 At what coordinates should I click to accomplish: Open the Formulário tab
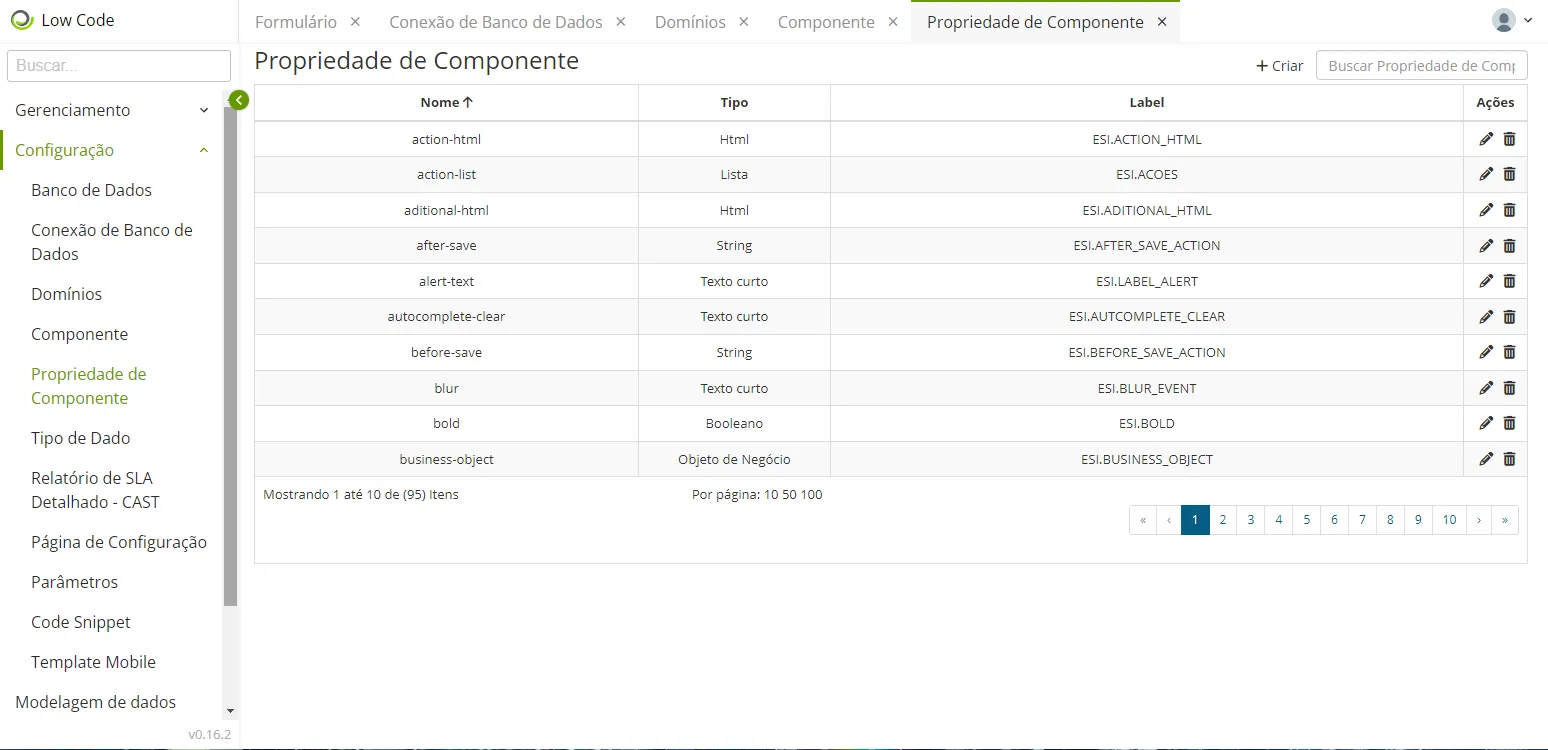coord(296,22)
